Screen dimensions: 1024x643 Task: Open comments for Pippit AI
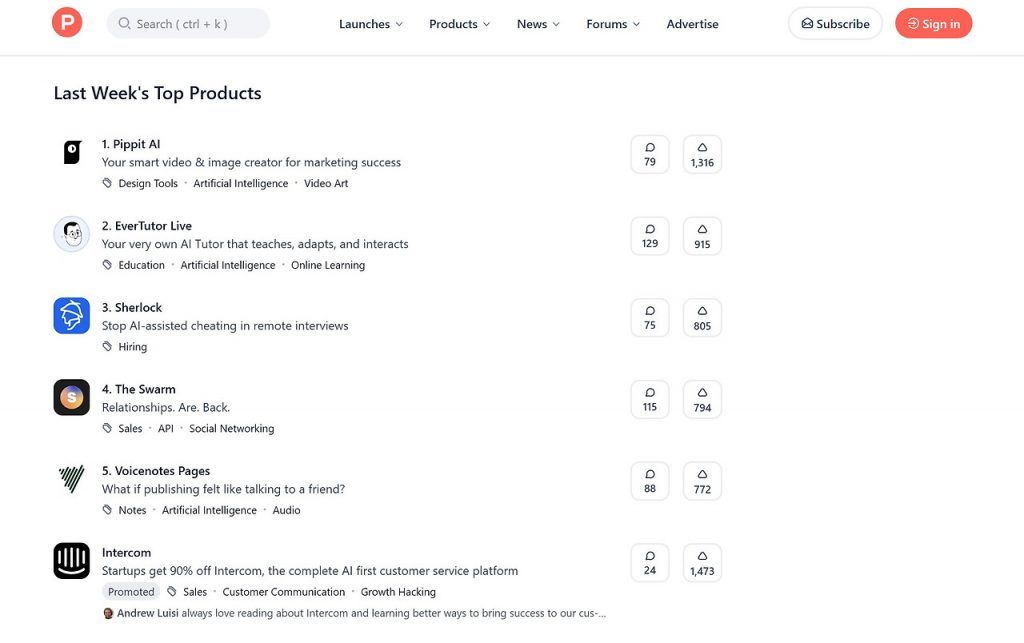(650, 154)
